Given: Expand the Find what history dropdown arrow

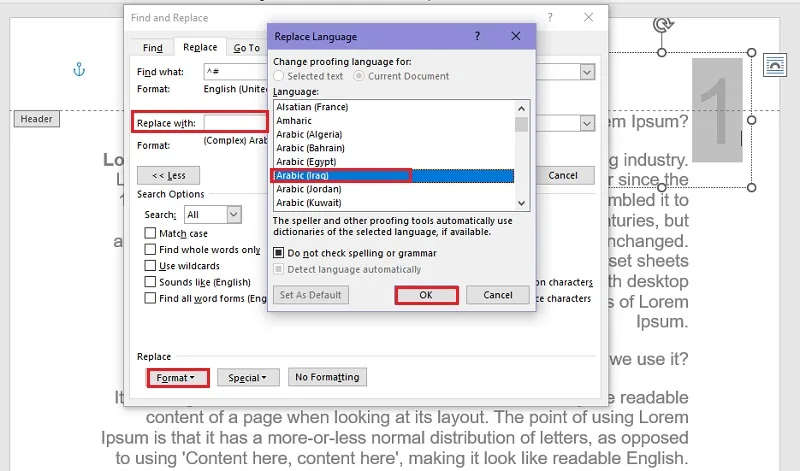Looking at the screenshot, I should tap(587, 72).
